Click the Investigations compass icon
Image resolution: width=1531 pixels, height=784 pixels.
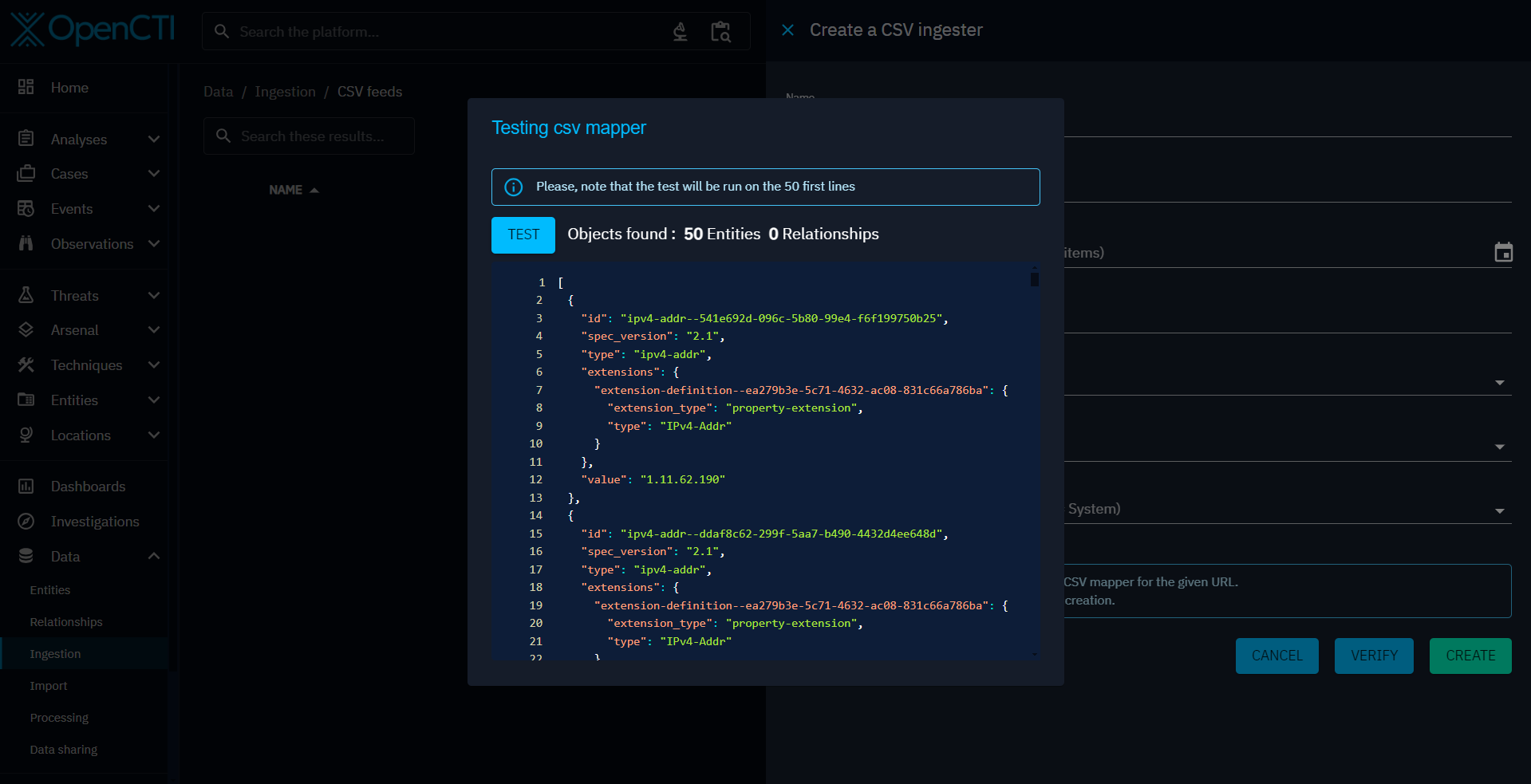pyautogui.click(x=26, y=521)
